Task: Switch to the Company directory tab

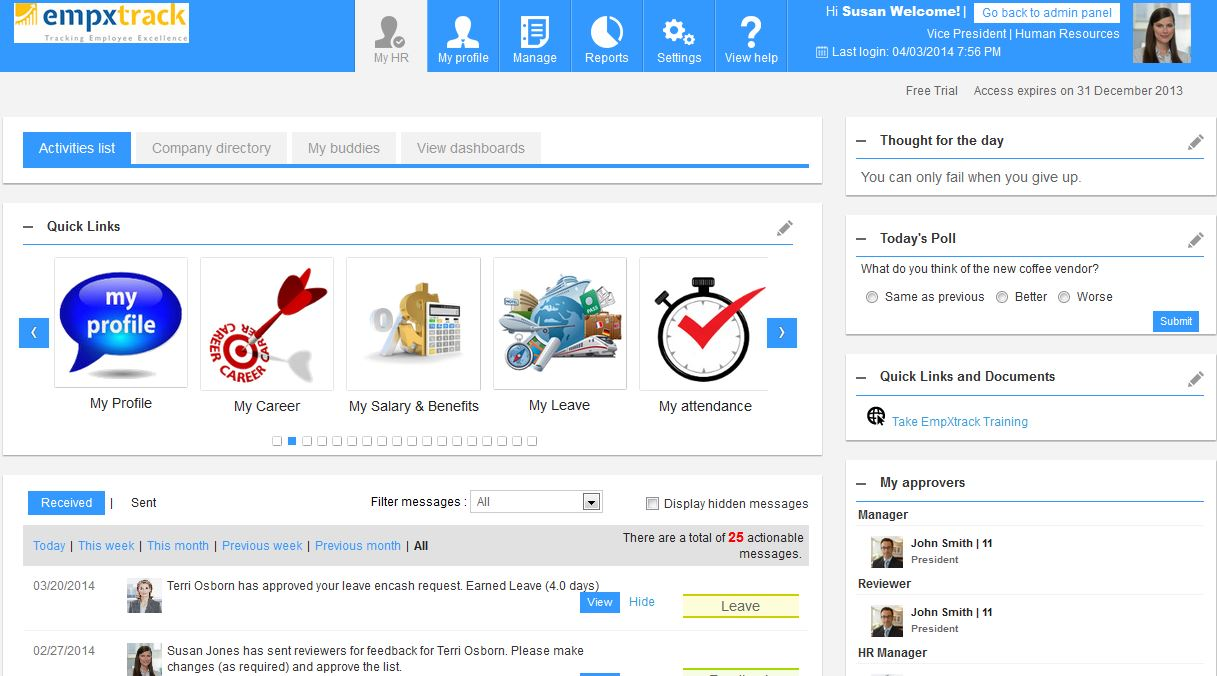Action: (x=210, y=147)
